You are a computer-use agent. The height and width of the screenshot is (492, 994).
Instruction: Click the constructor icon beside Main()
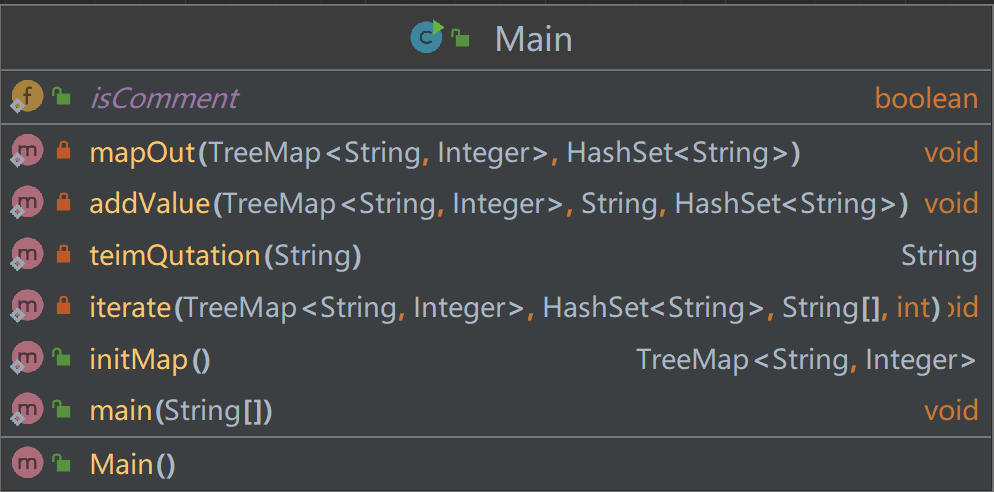tap(27, 464)
